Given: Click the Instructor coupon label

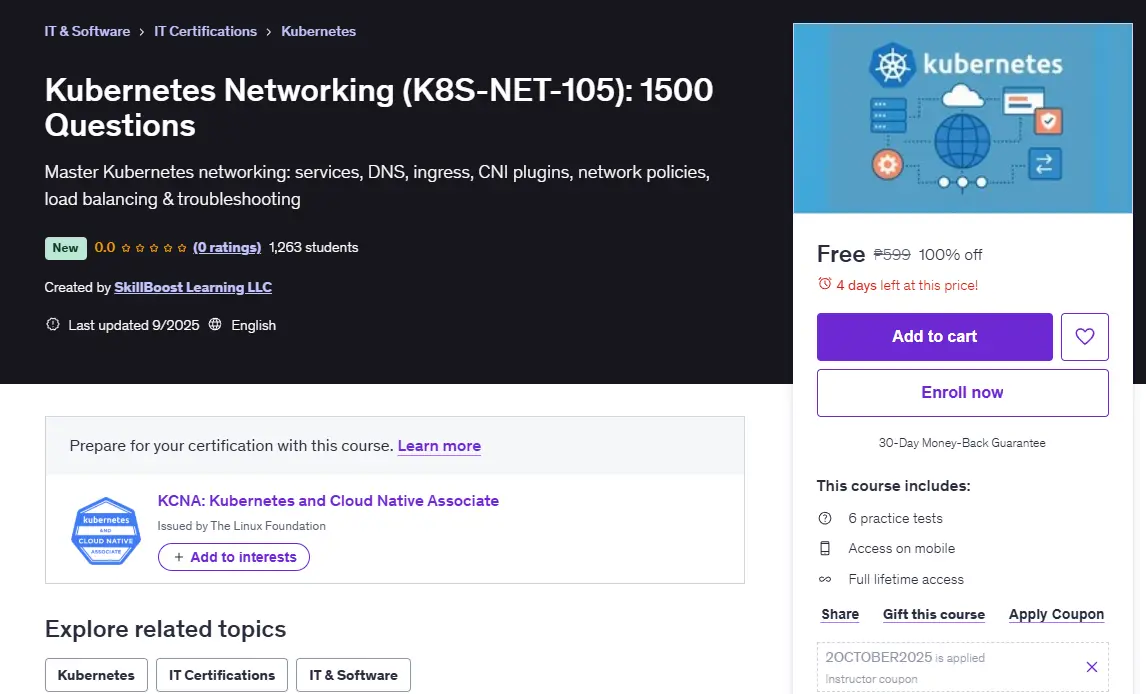Looking at the screenshot, I should point(871,679).
